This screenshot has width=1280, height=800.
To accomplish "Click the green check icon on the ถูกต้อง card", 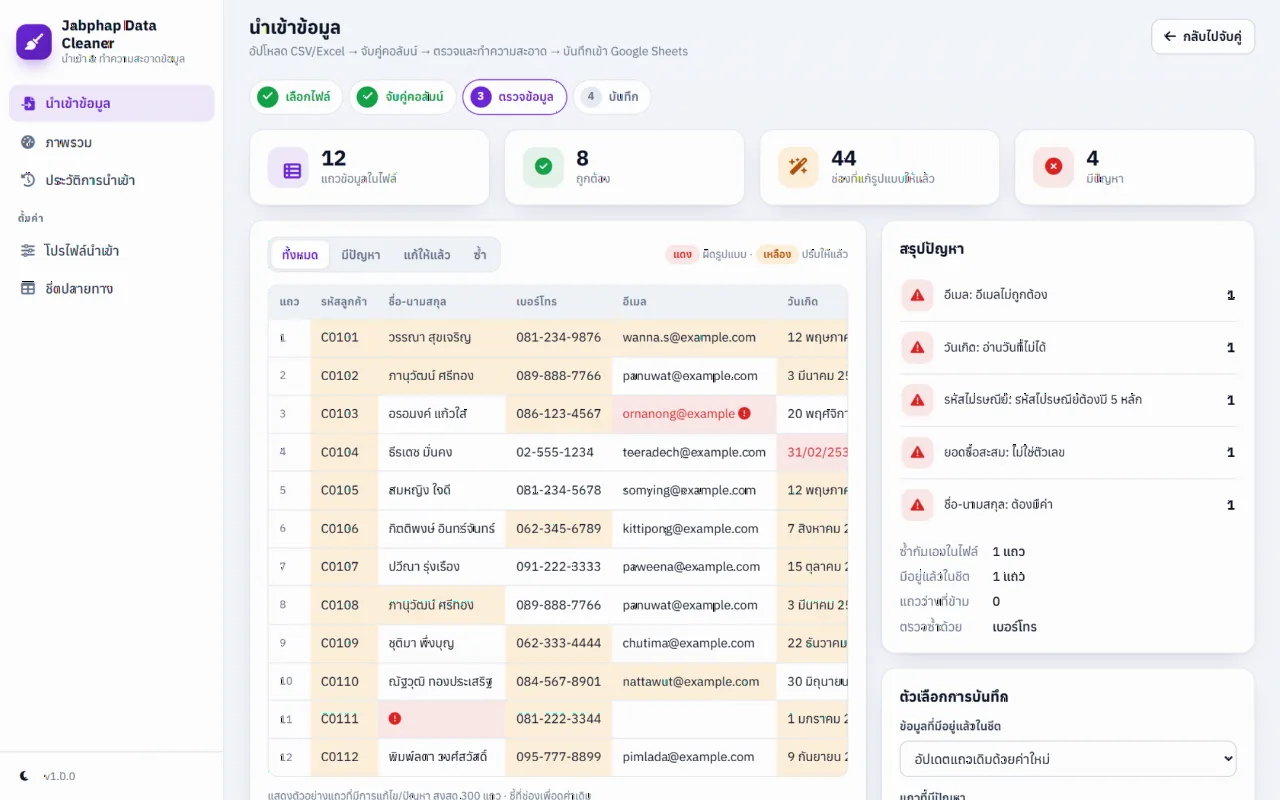I will [x=543, y=167].
